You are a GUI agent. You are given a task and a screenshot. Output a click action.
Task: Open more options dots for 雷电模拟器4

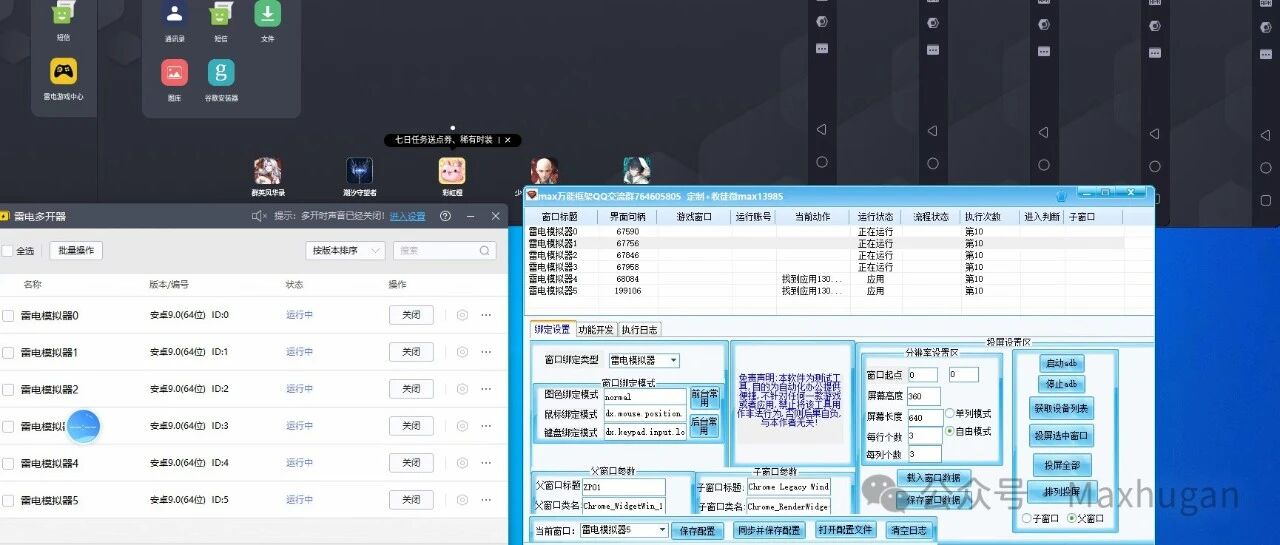pyautogui.click(x=486, y=463)
